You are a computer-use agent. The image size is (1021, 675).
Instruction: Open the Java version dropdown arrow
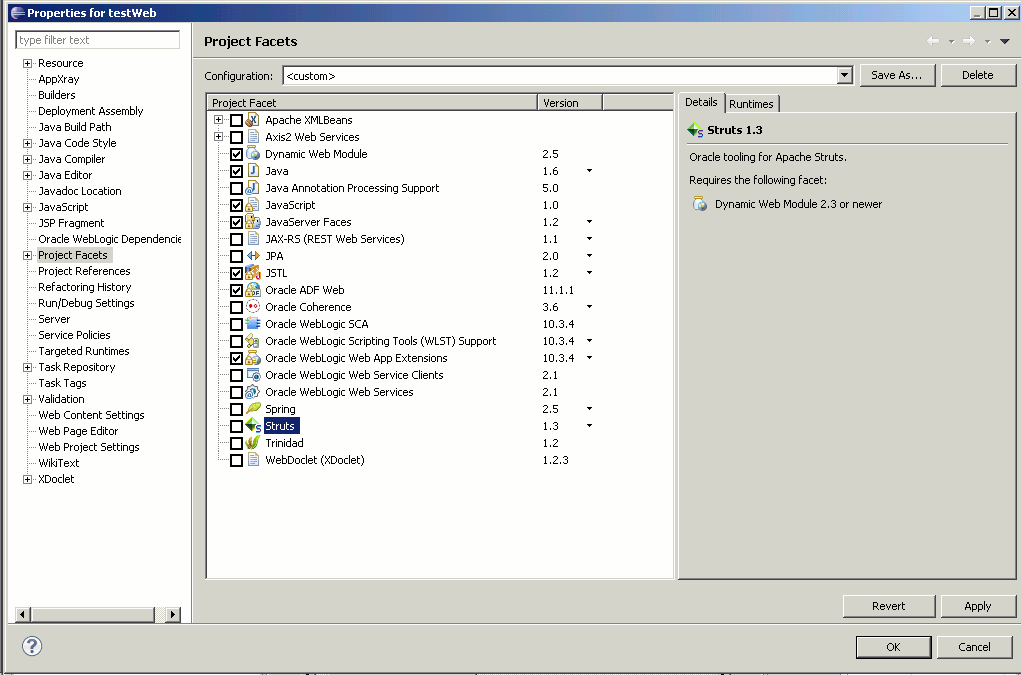point(589,171)
